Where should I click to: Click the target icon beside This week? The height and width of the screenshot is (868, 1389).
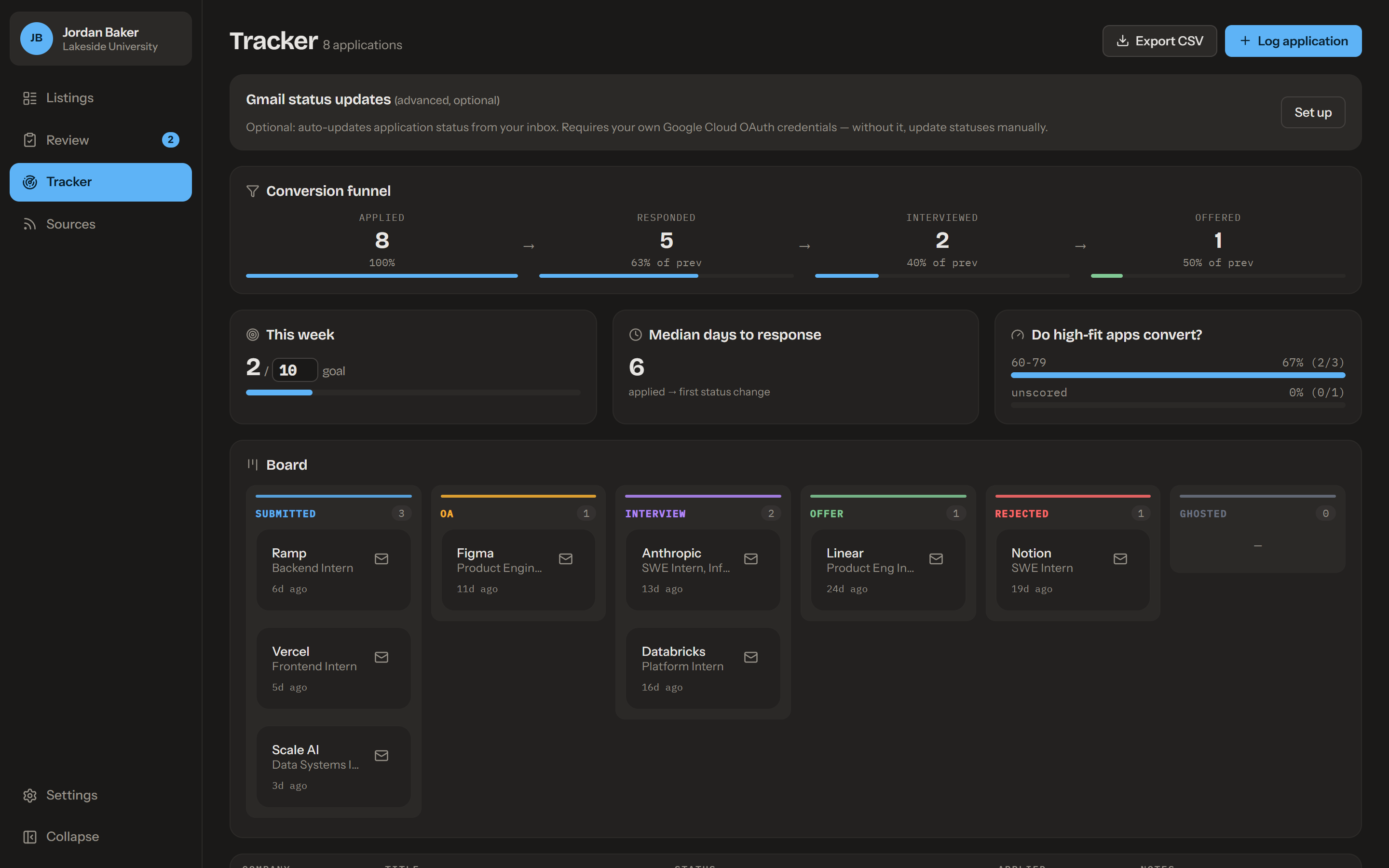click(x=253, y=335)
